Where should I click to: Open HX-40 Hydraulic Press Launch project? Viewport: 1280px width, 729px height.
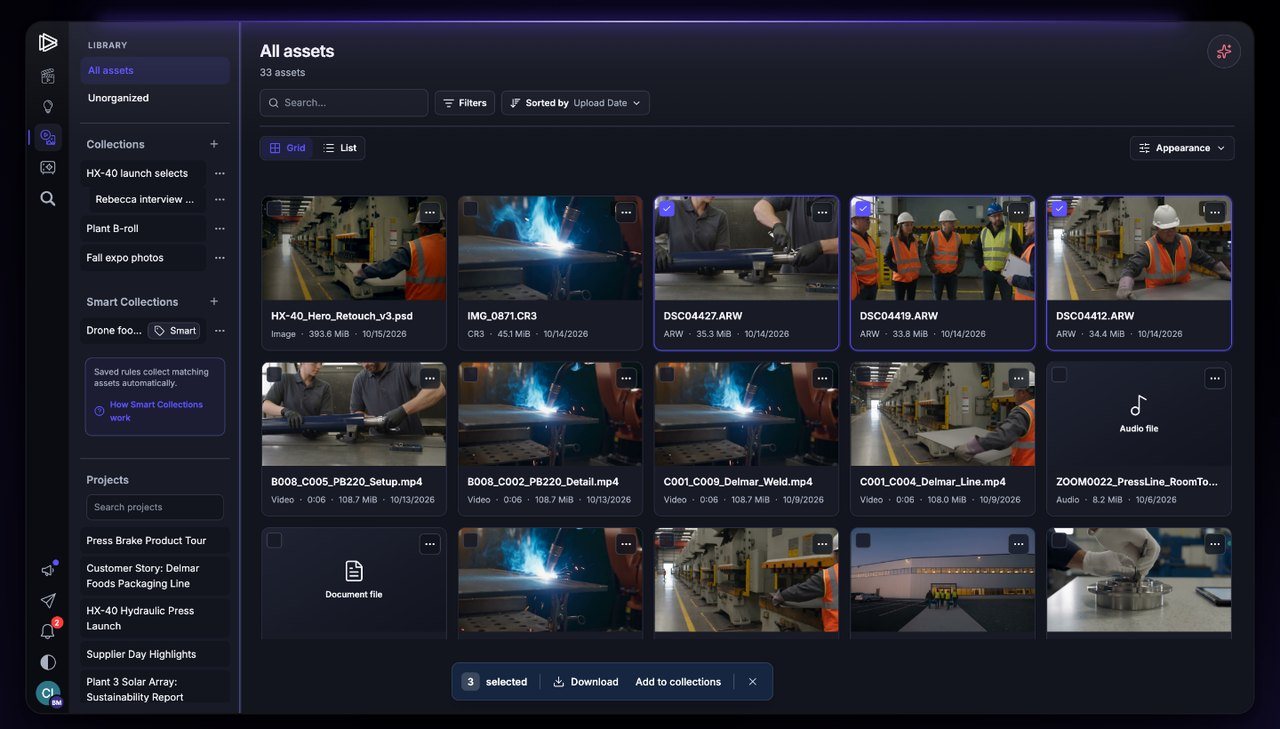[155, 618]
